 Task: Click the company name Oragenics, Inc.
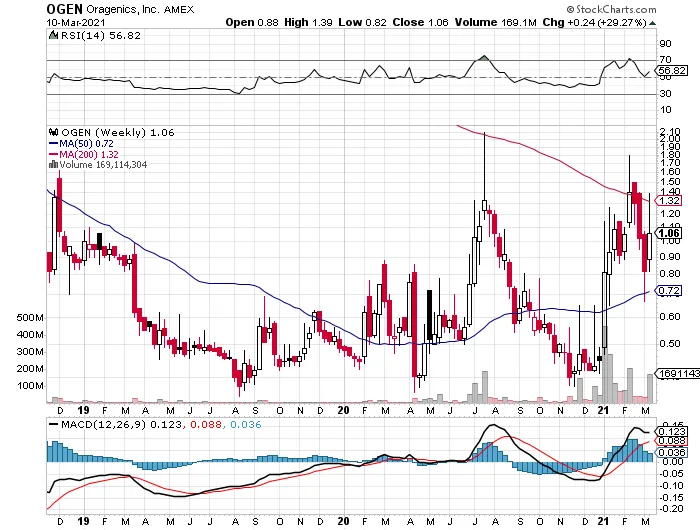123,9
